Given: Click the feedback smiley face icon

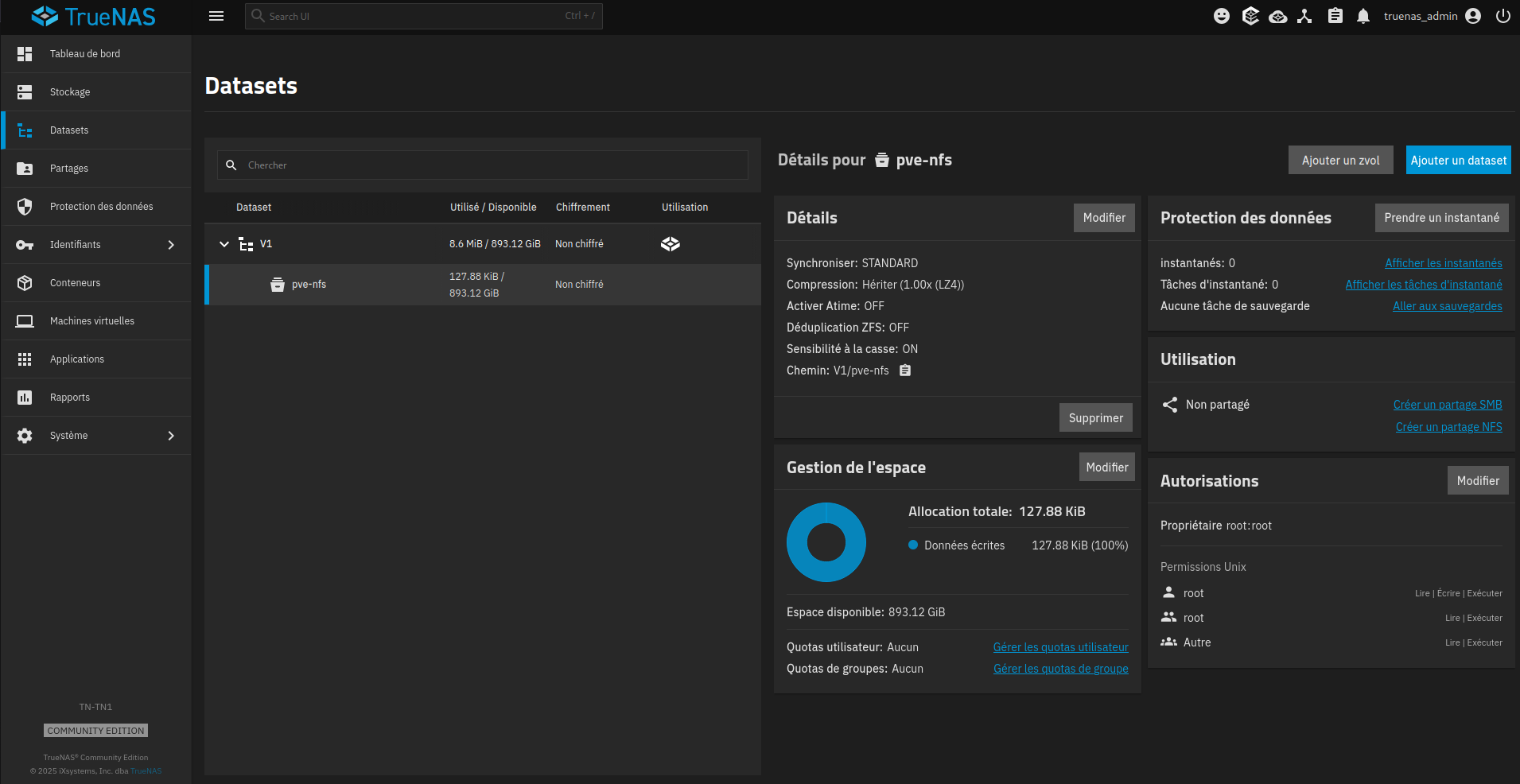Looking at the screenshot, I should (x=1222, y=16).
